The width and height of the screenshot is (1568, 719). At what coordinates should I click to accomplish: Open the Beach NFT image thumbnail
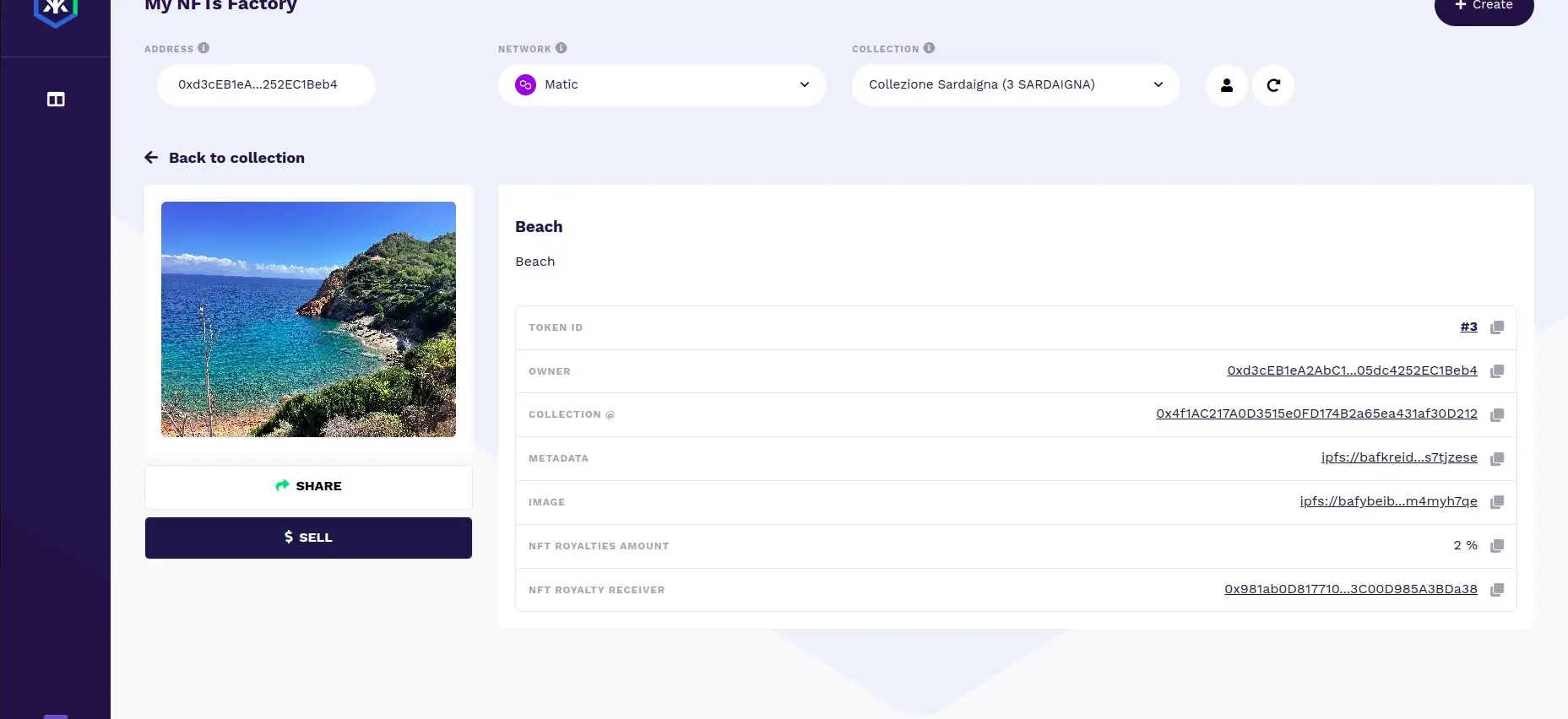pos(308,319)
